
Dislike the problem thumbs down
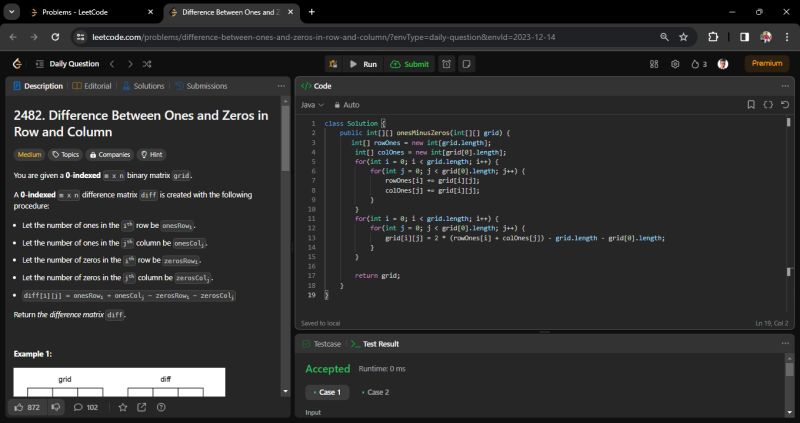(56, 407)
